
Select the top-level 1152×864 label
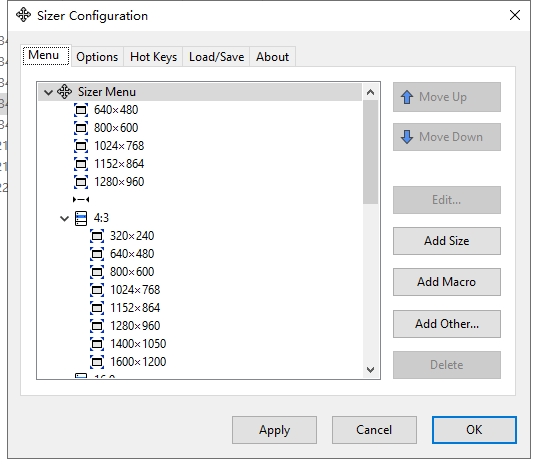[119, 164]
